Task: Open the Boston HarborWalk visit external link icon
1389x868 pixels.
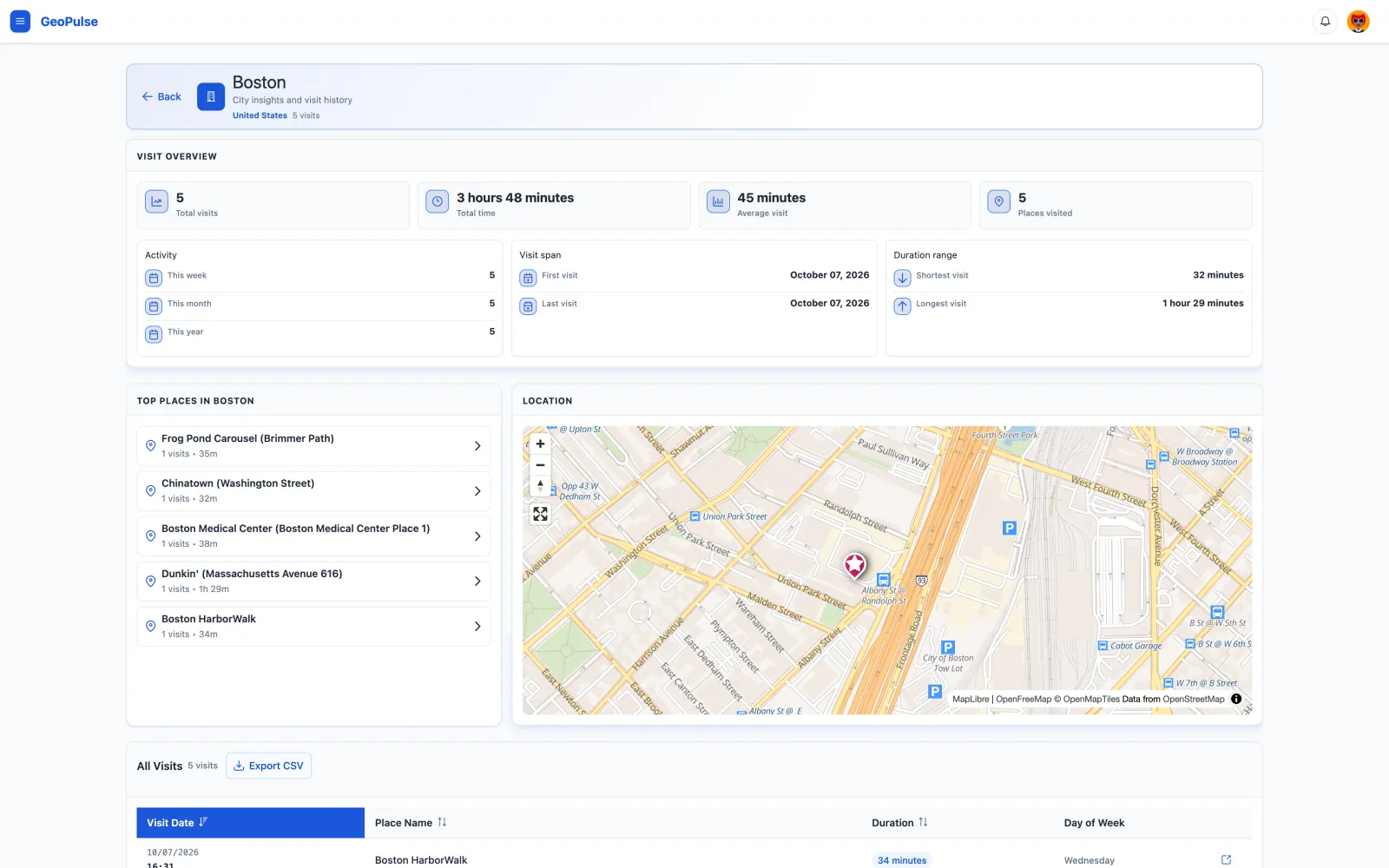Action: [x=1226, y=859]
